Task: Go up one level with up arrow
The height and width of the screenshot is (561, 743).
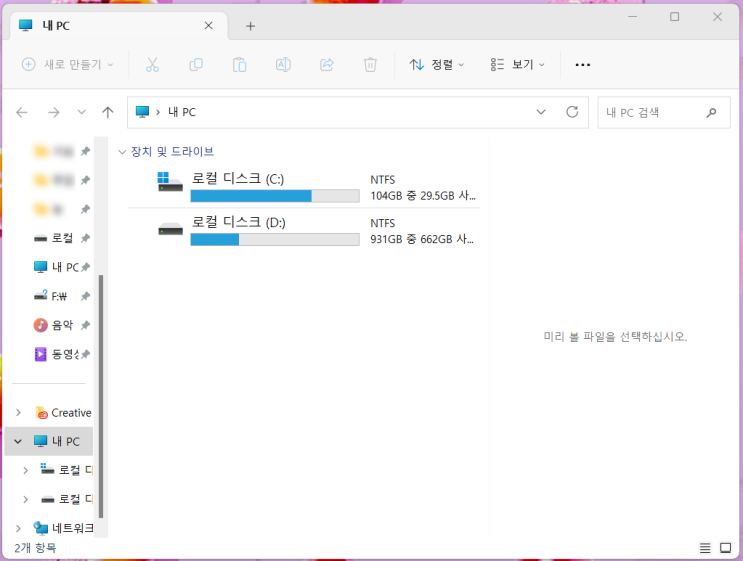Action: click(x=108, y=112)
